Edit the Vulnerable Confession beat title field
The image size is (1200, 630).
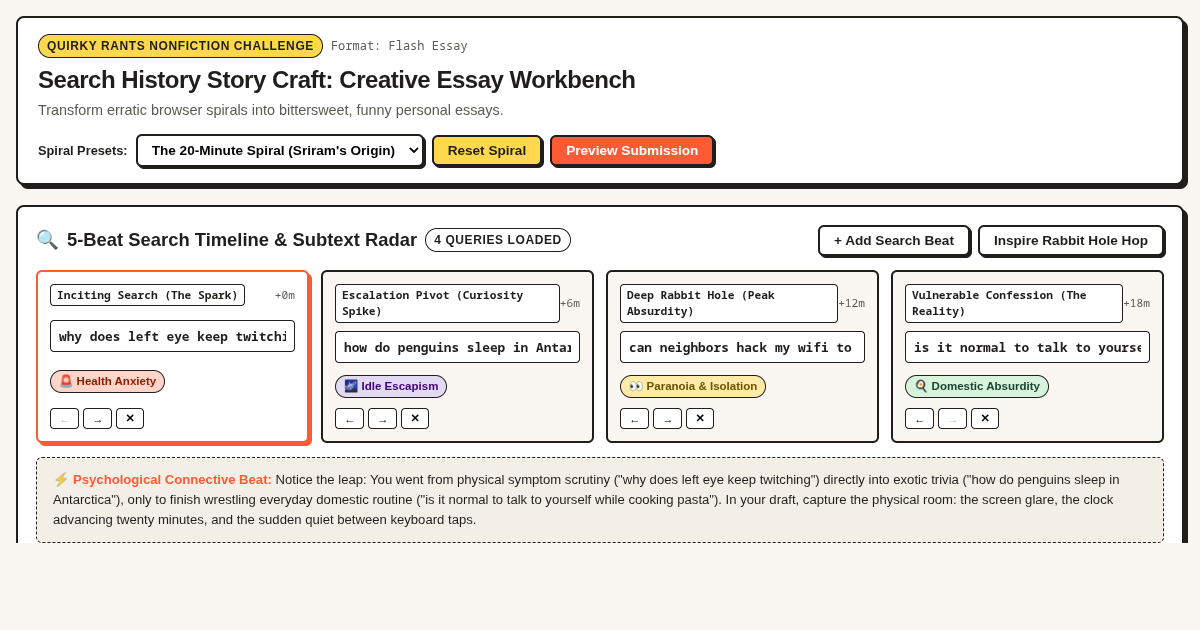click(x=1014, y=303)
